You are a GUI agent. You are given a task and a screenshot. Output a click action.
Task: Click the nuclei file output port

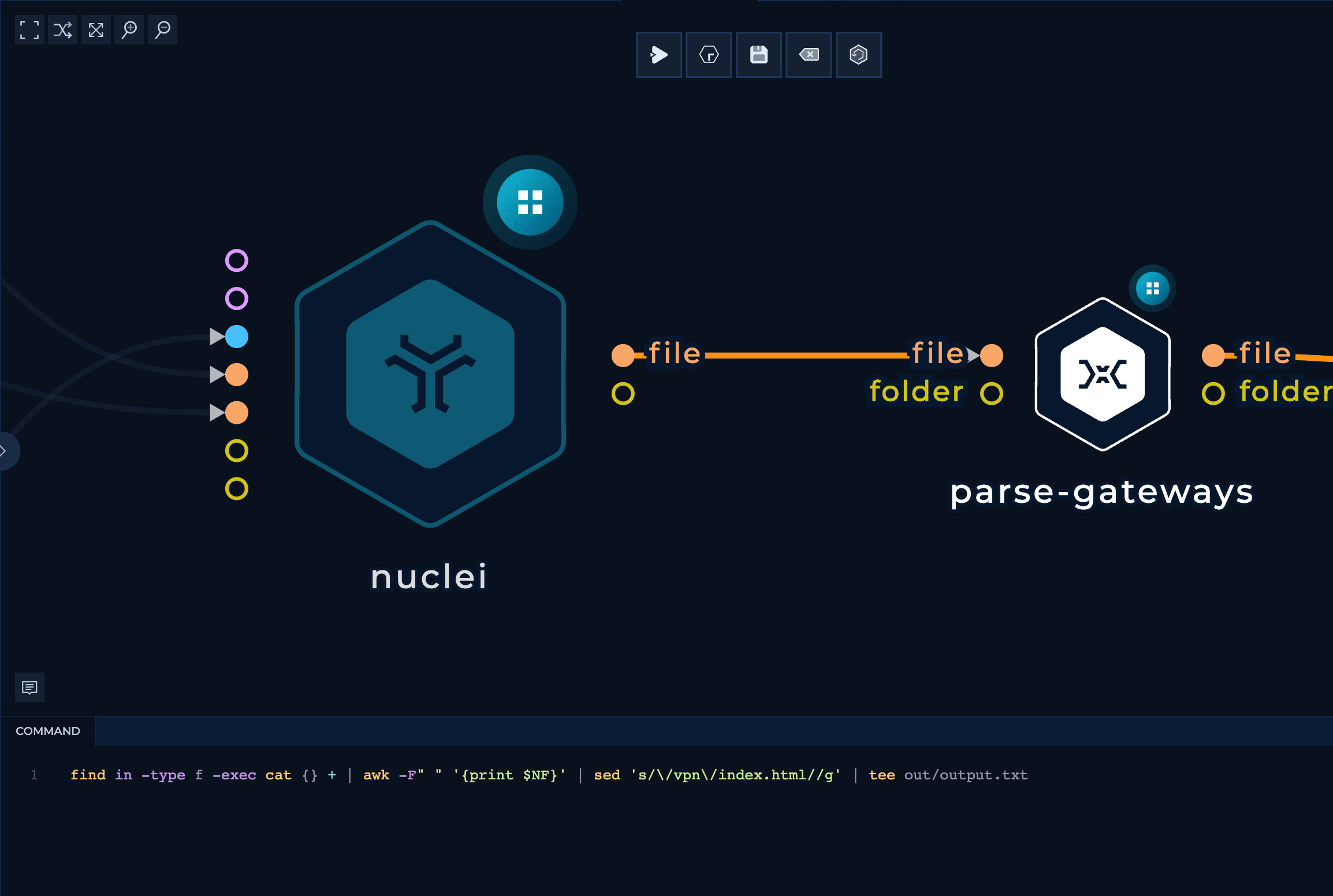(623, 356)
